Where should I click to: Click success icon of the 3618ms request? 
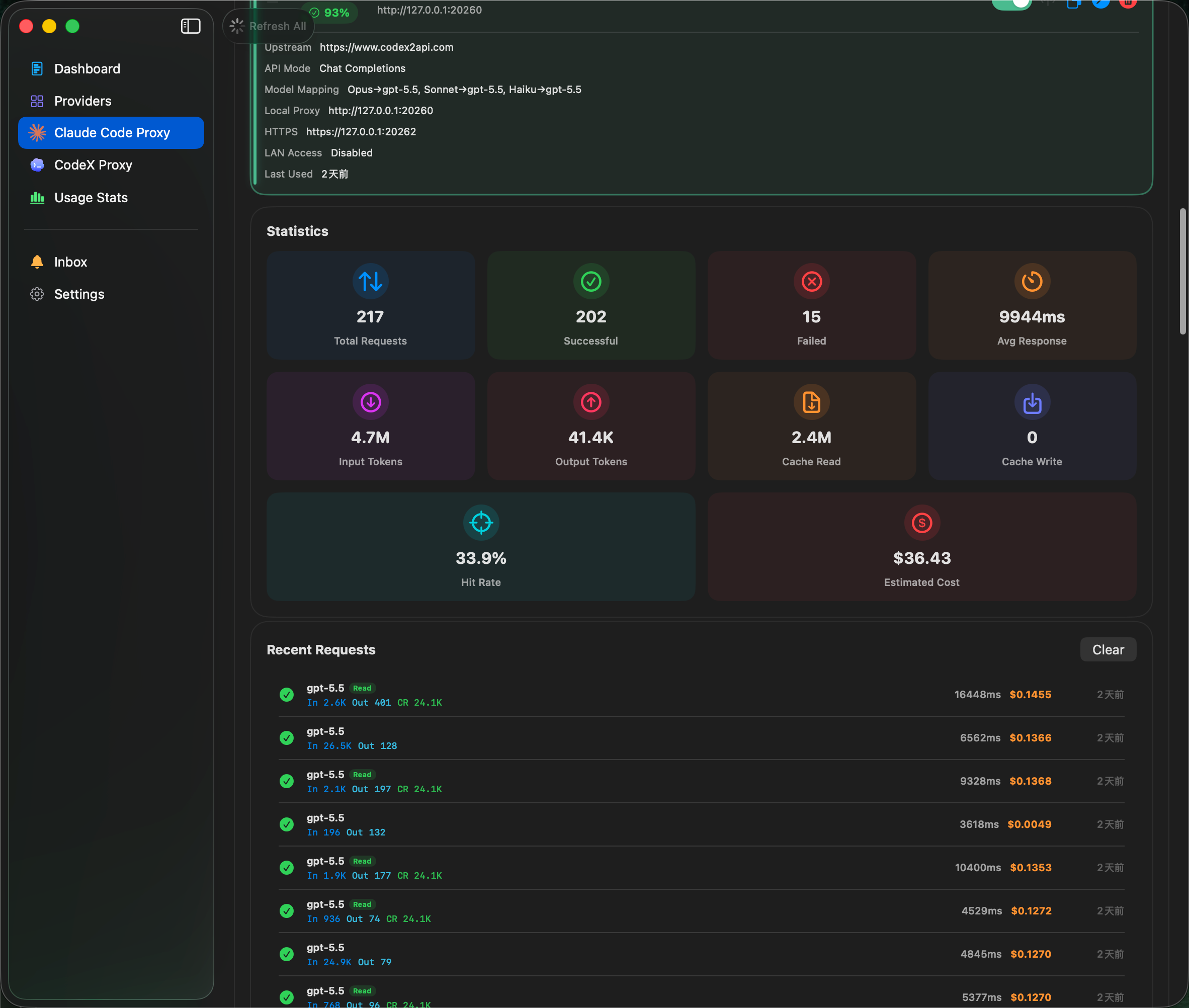(x=287, y=824)
